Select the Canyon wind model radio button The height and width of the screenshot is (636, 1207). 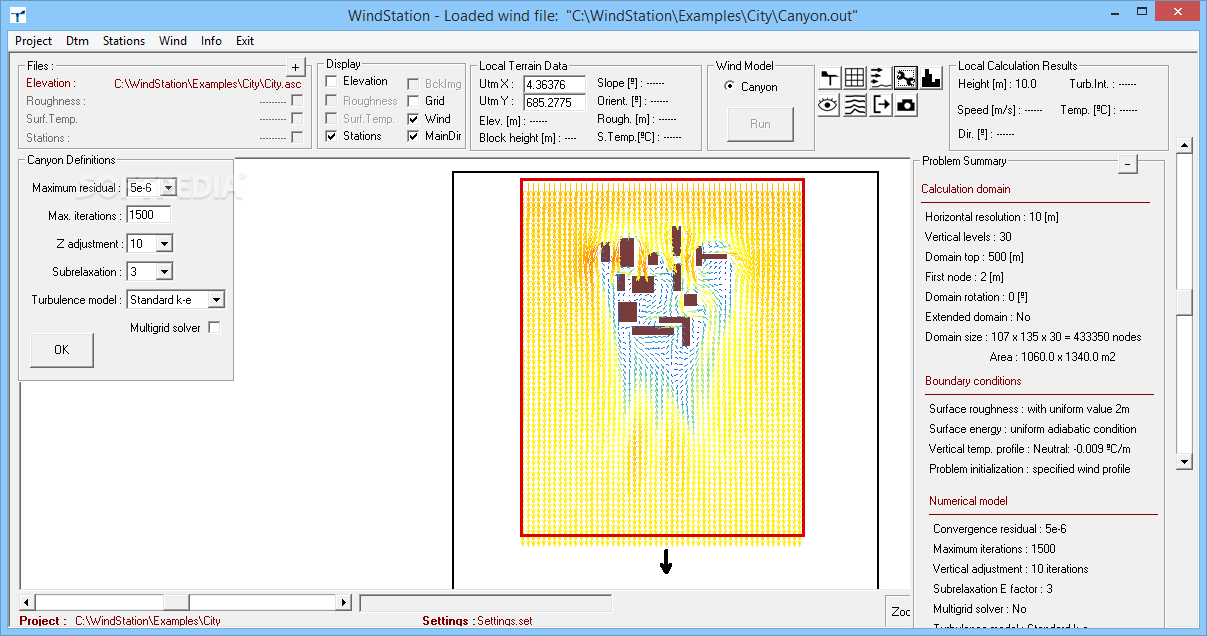tap(730, 87)
